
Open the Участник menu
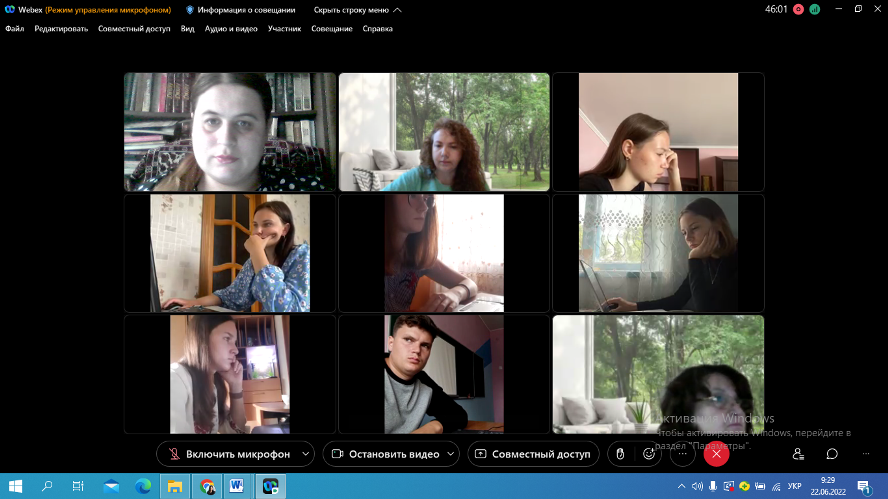pos(284,29)
